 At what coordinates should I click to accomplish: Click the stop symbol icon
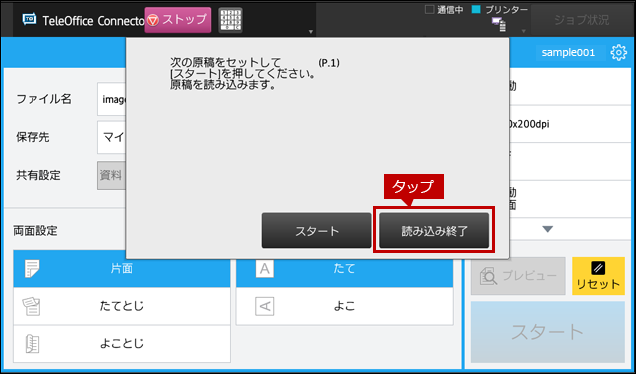[153, 20]
